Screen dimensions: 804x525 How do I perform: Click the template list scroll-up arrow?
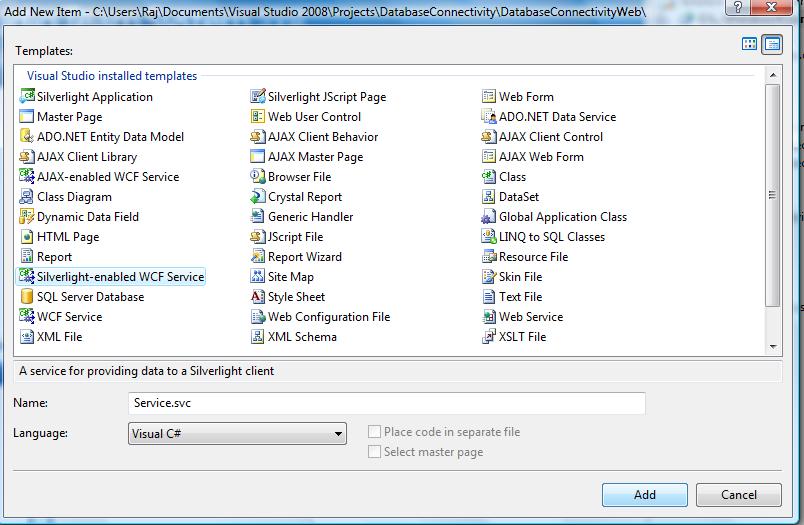(x=773, y=75)
